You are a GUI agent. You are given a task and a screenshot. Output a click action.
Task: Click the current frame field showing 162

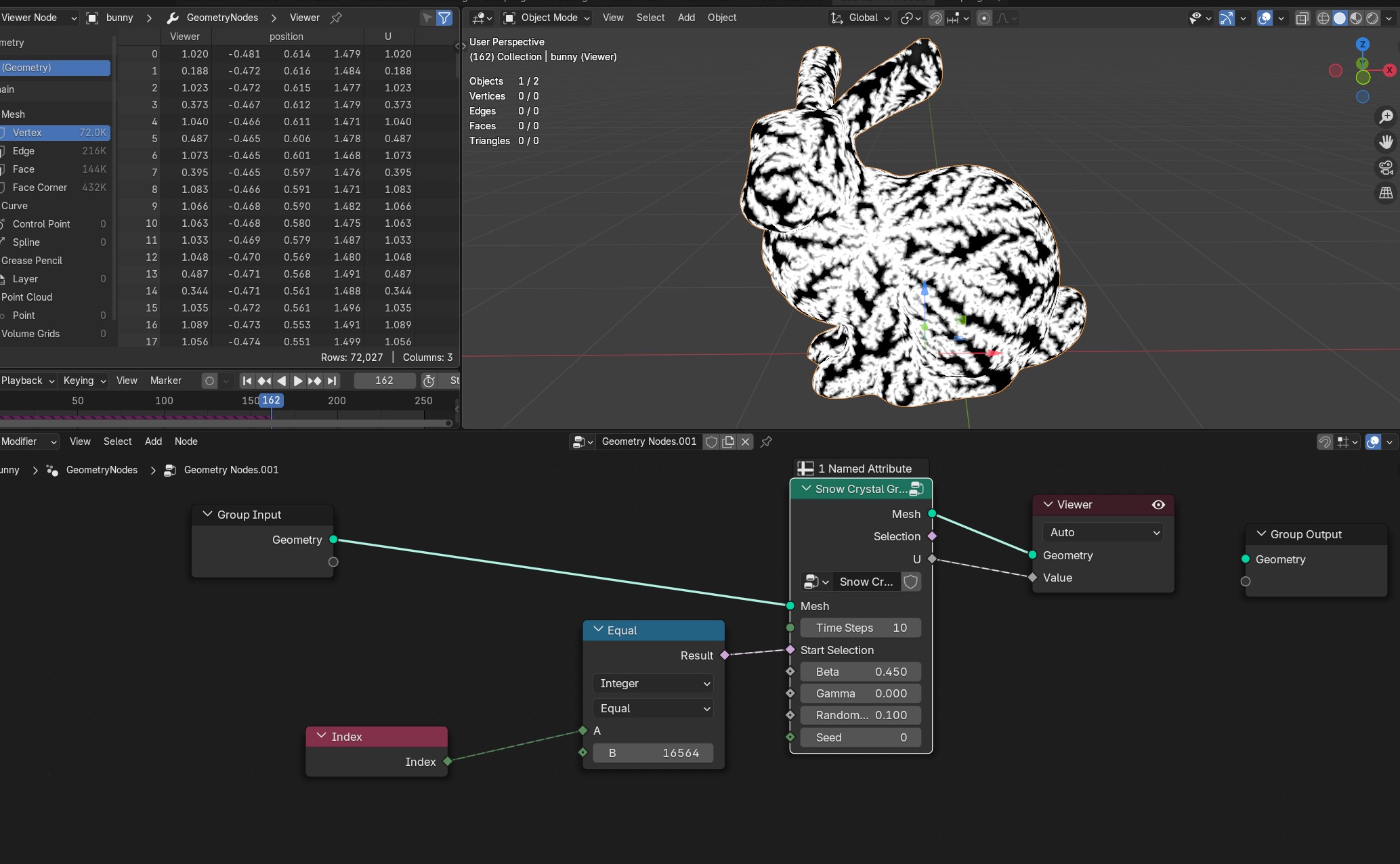(x=384, y=381)
